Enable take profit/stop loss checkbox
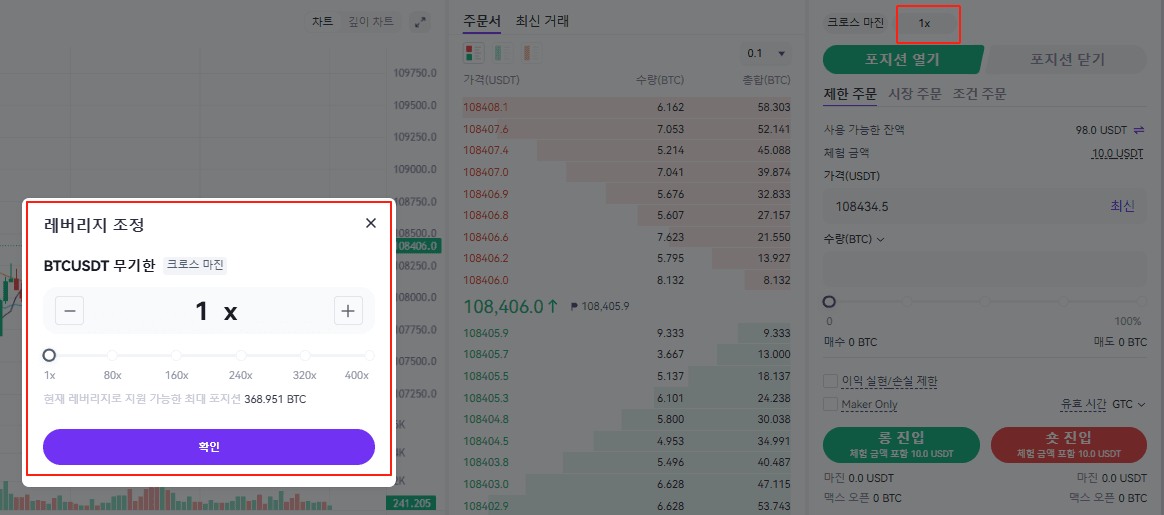1164x515 pixels. (830, 381)
